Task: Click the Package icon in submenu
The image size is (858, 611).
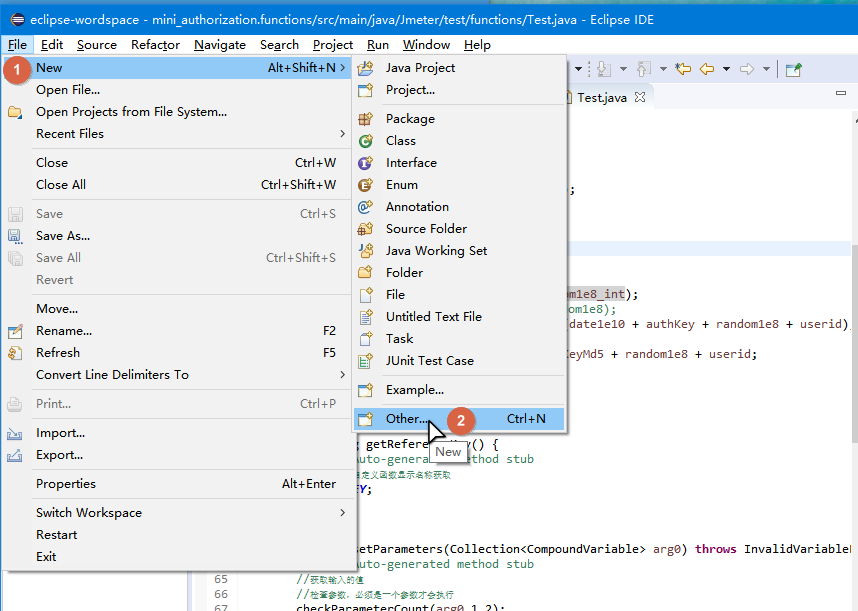Action: point(366,119)
